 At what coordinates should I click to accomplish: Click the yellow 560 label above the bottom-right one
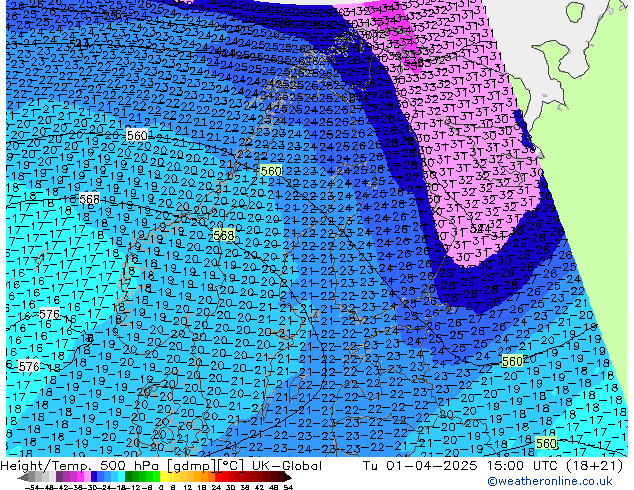512,361
